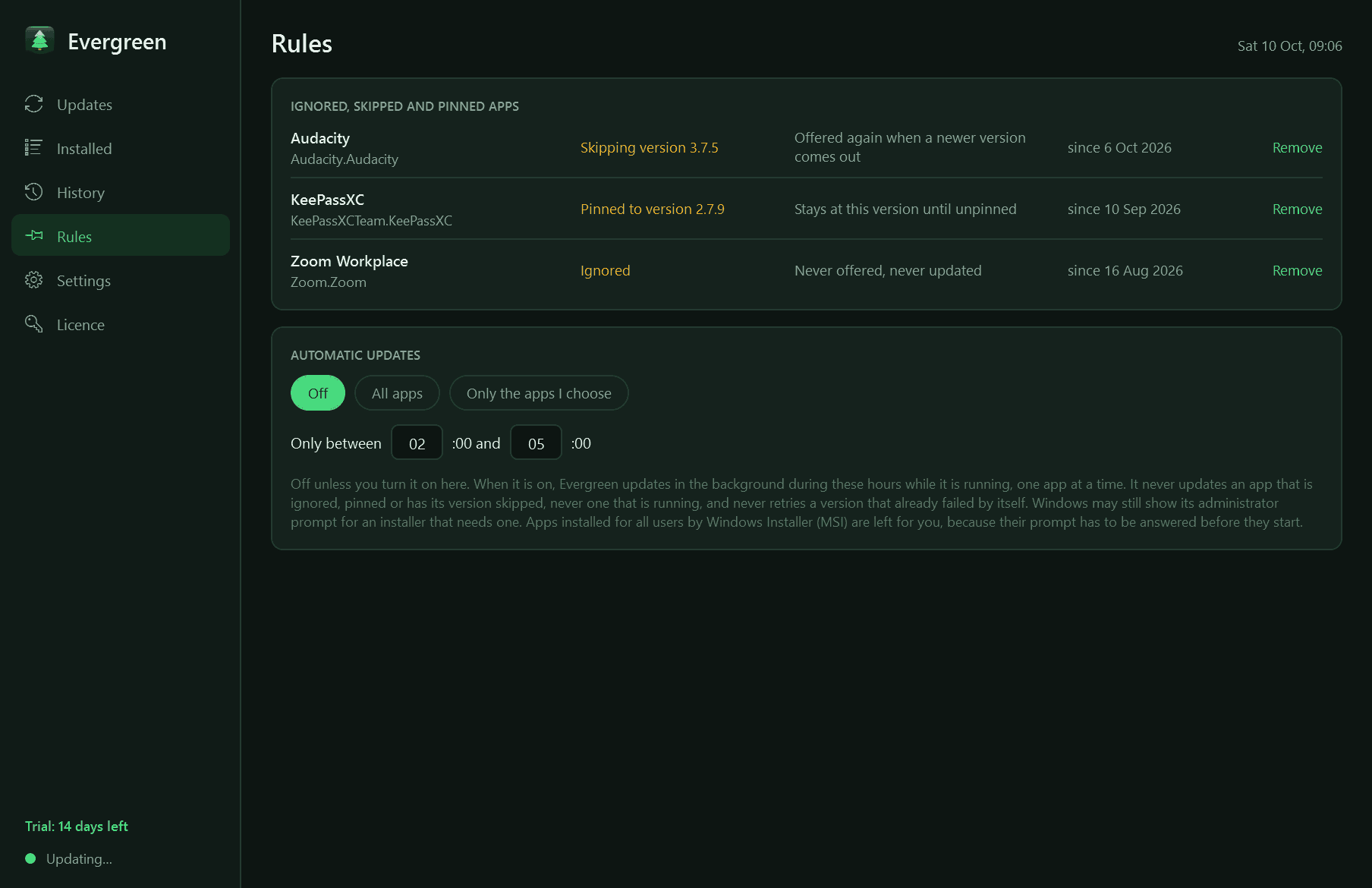Click Skipping version 3.7.5 status
Screen dimensions: 1372x888
[x=650, y=147]
